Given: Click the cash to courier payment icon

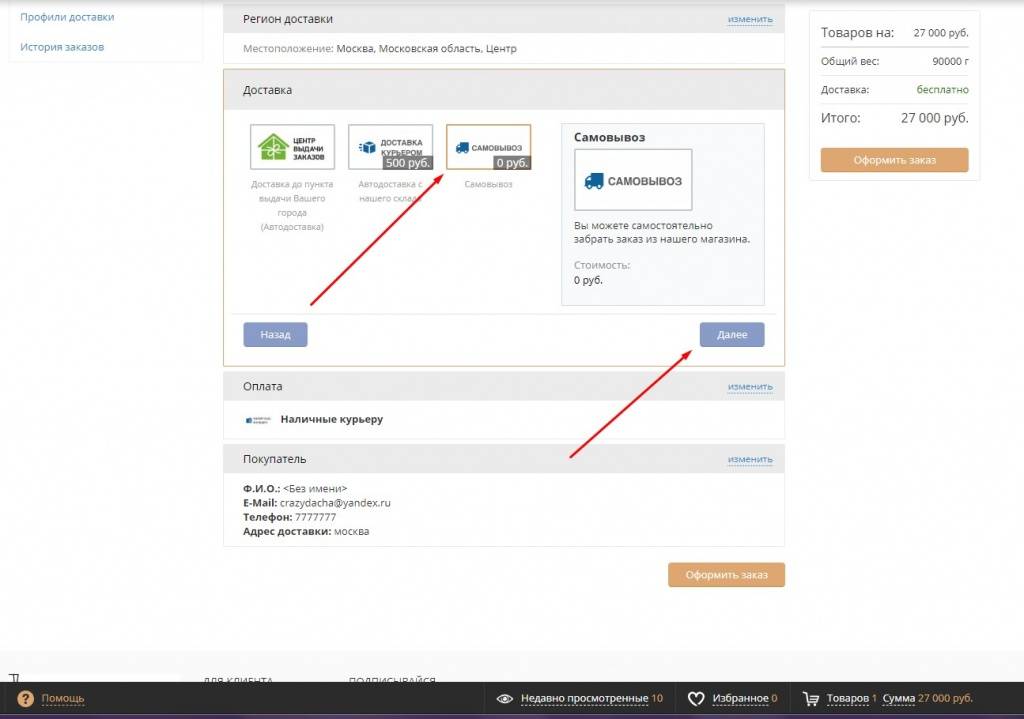Looking at the screenshot, I should 258,419.
